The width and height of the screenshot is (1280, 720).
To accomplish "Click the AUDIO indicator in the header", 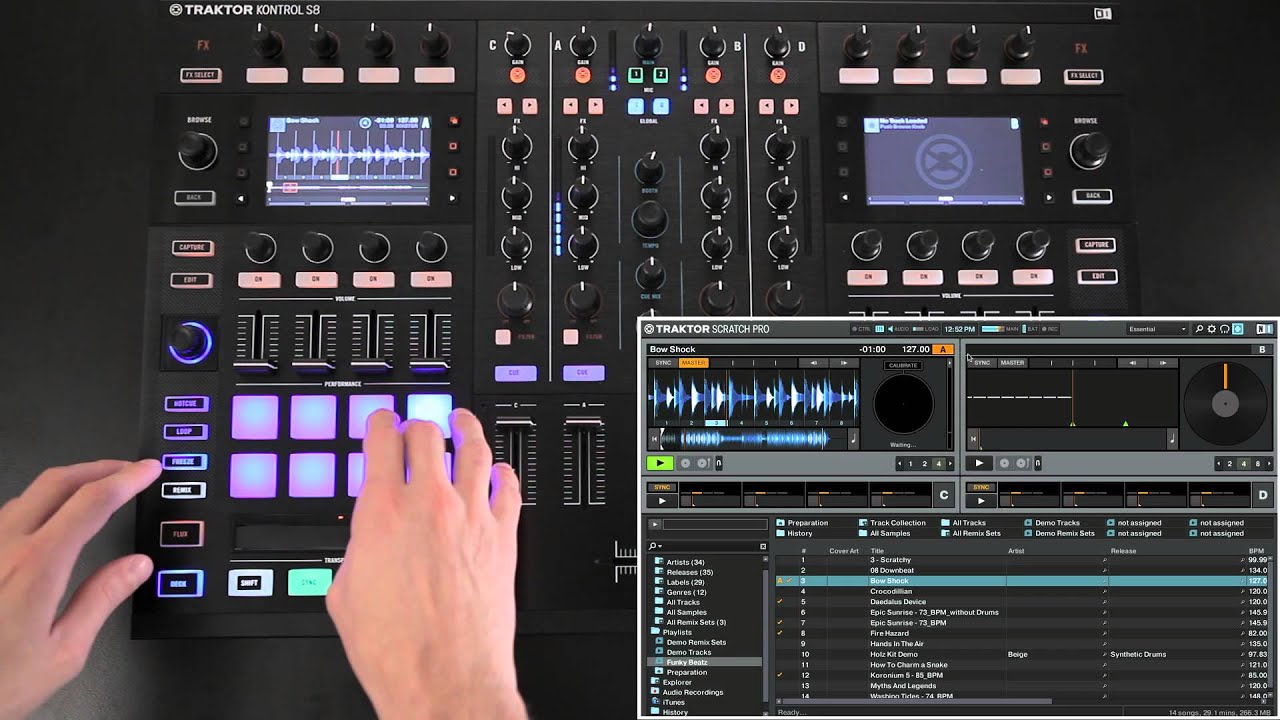I will 899,329.
